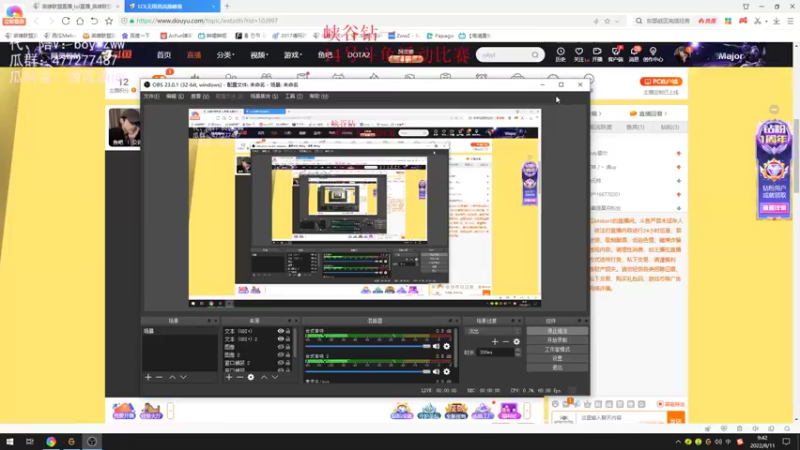Open Douyu 分类 navigation dropdown
800x450 pixels.
pyautogui.click(x=225, y=55)
